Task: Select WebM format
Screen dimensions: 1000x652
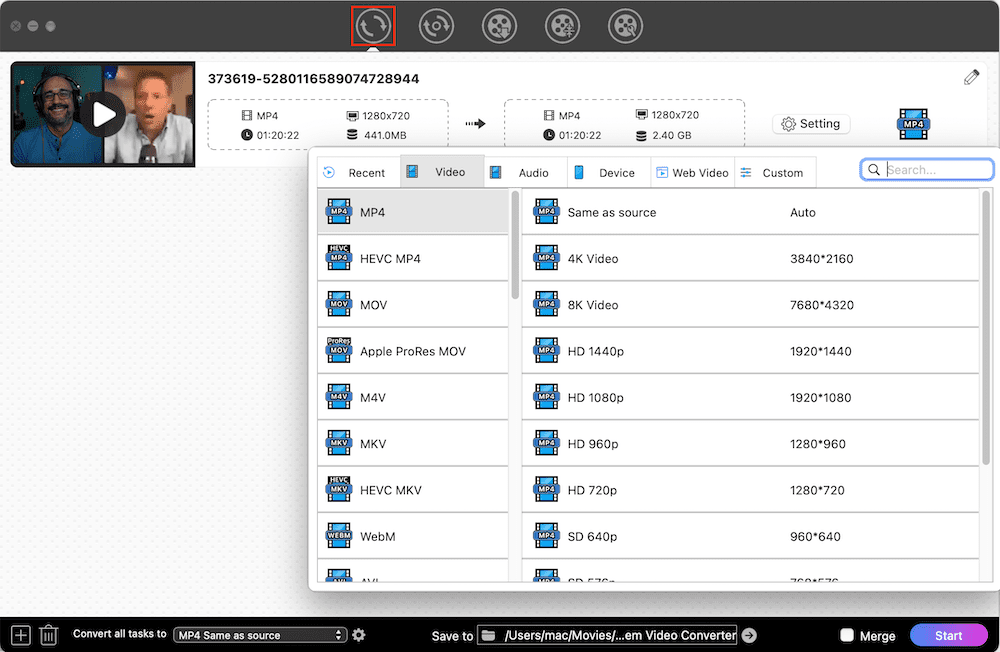Action: coord(413,536)
